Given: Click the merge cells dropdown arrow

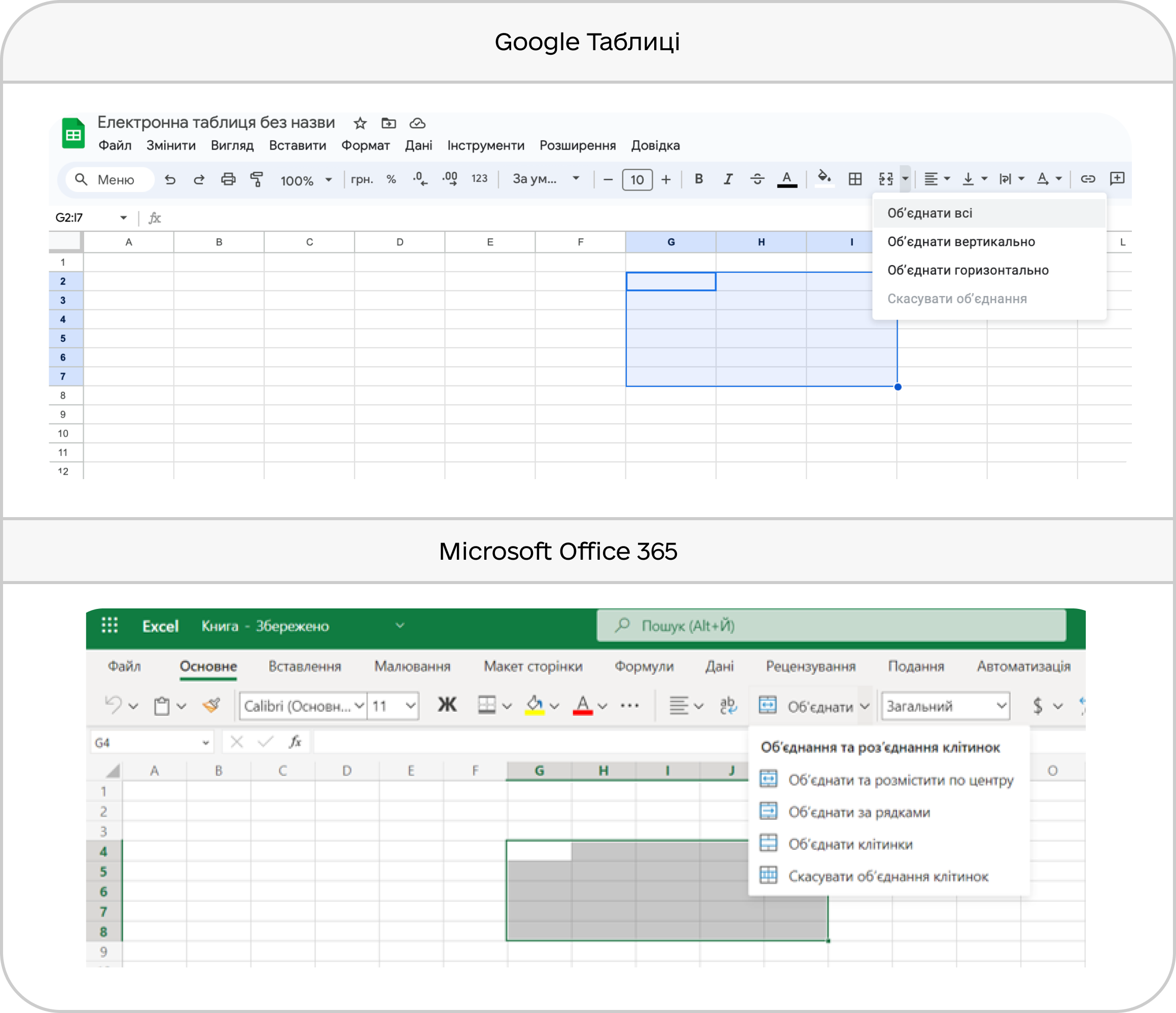Looking at the screenshot, I should [905, 179].
